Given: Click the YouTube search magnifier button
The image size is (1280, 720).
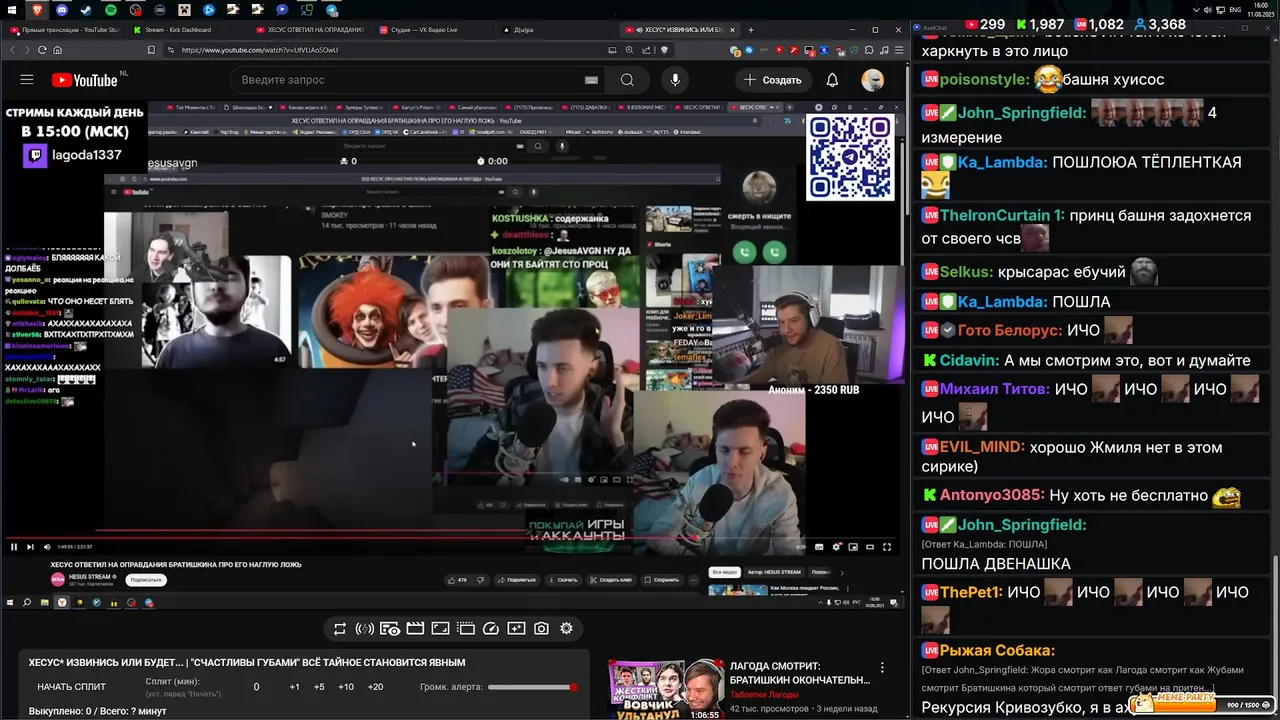Looking at the screenshot, I should click(627, 80).
